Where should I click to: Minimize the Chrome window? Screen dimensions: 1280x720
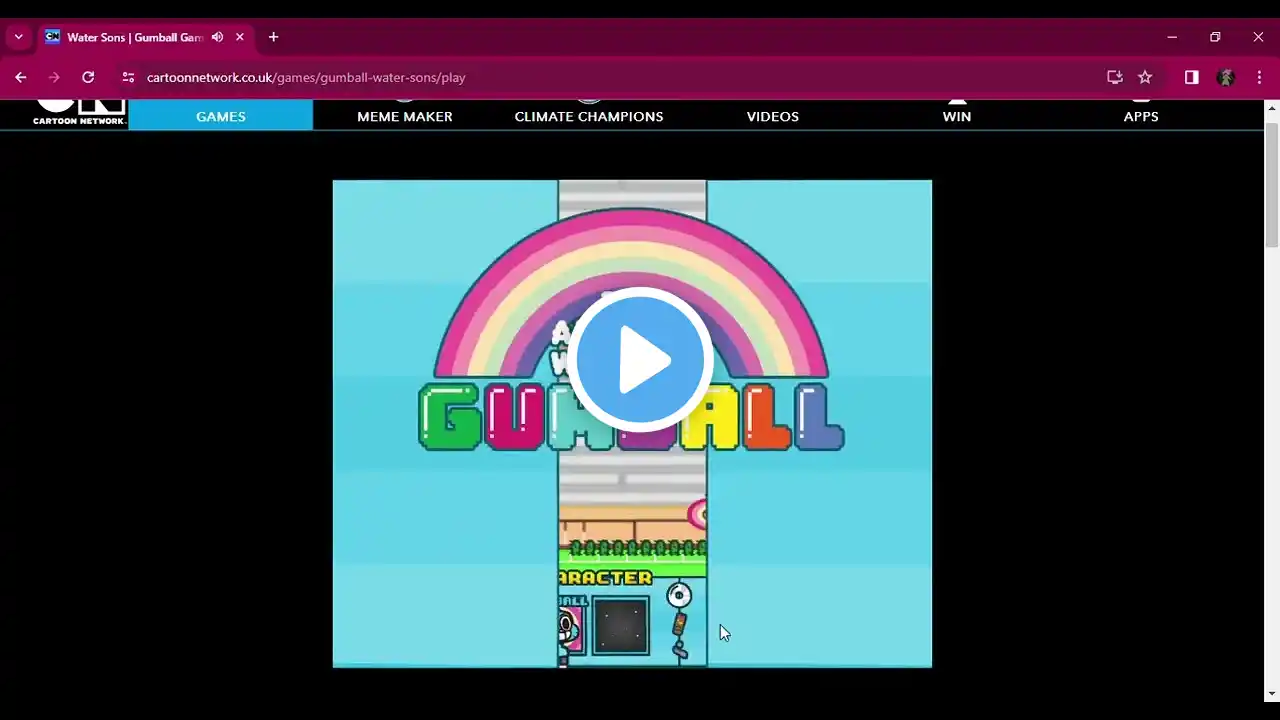(1172, 37)
